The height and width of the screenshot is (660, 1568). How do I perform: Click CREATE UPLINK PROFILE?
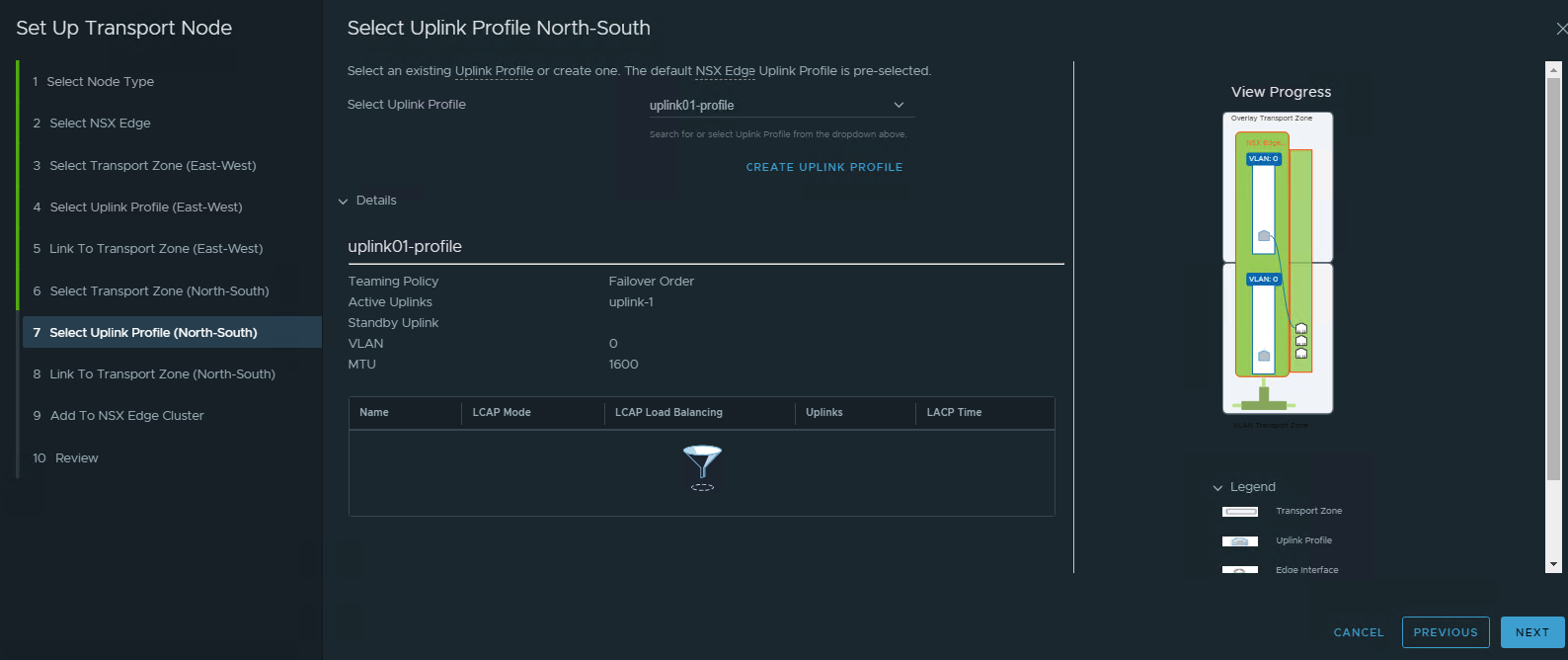[x=824, y=167]
